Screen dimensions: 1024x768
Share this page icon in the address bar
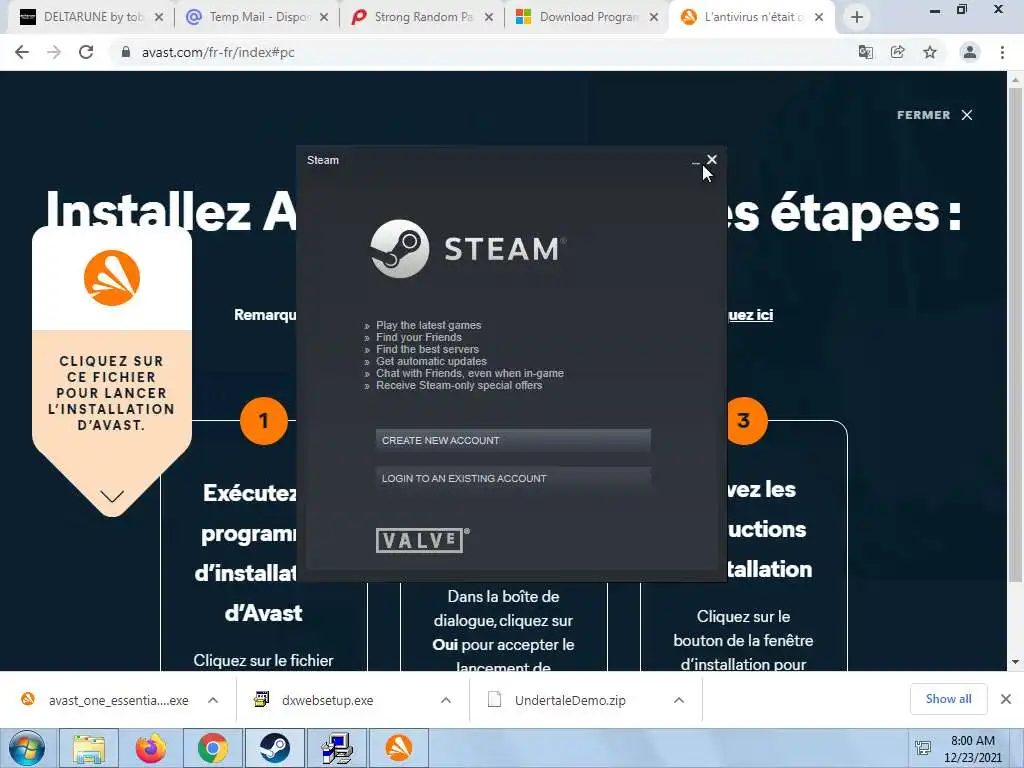click(x=898, y=52)
